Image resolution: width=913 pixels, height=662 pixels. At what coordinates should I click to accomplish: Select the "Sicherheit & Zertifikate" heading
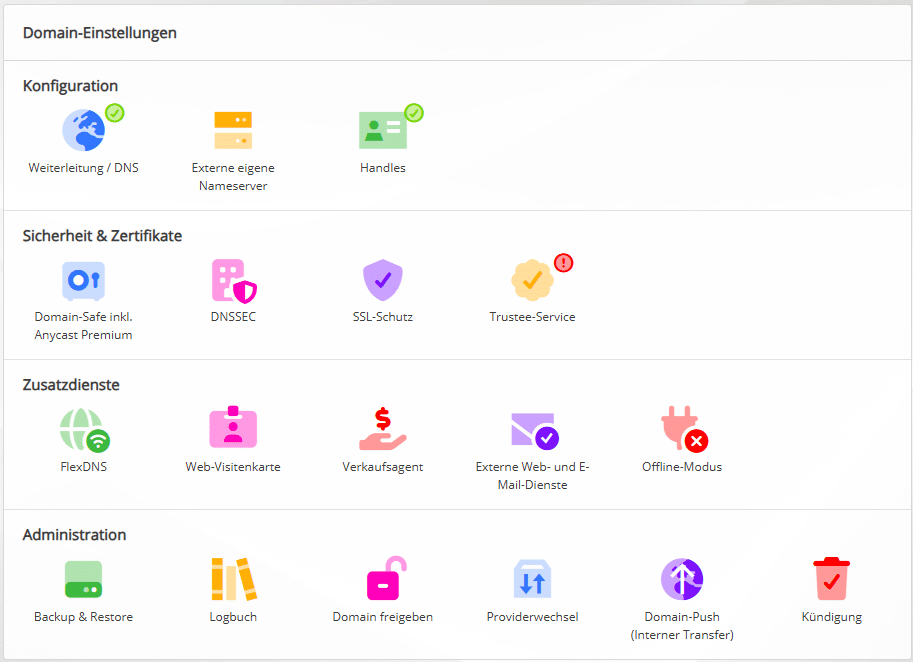click(102, 236)
